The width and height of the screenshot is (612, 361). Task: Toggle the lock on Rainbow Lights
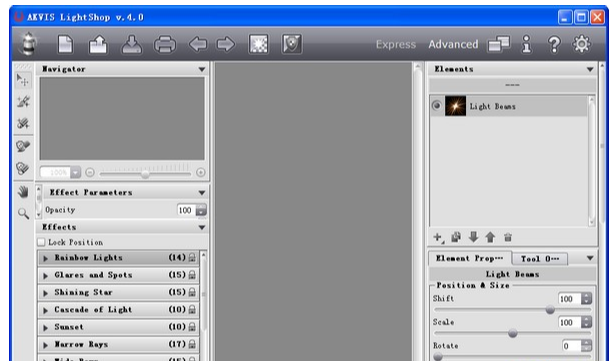click(192, 258)
